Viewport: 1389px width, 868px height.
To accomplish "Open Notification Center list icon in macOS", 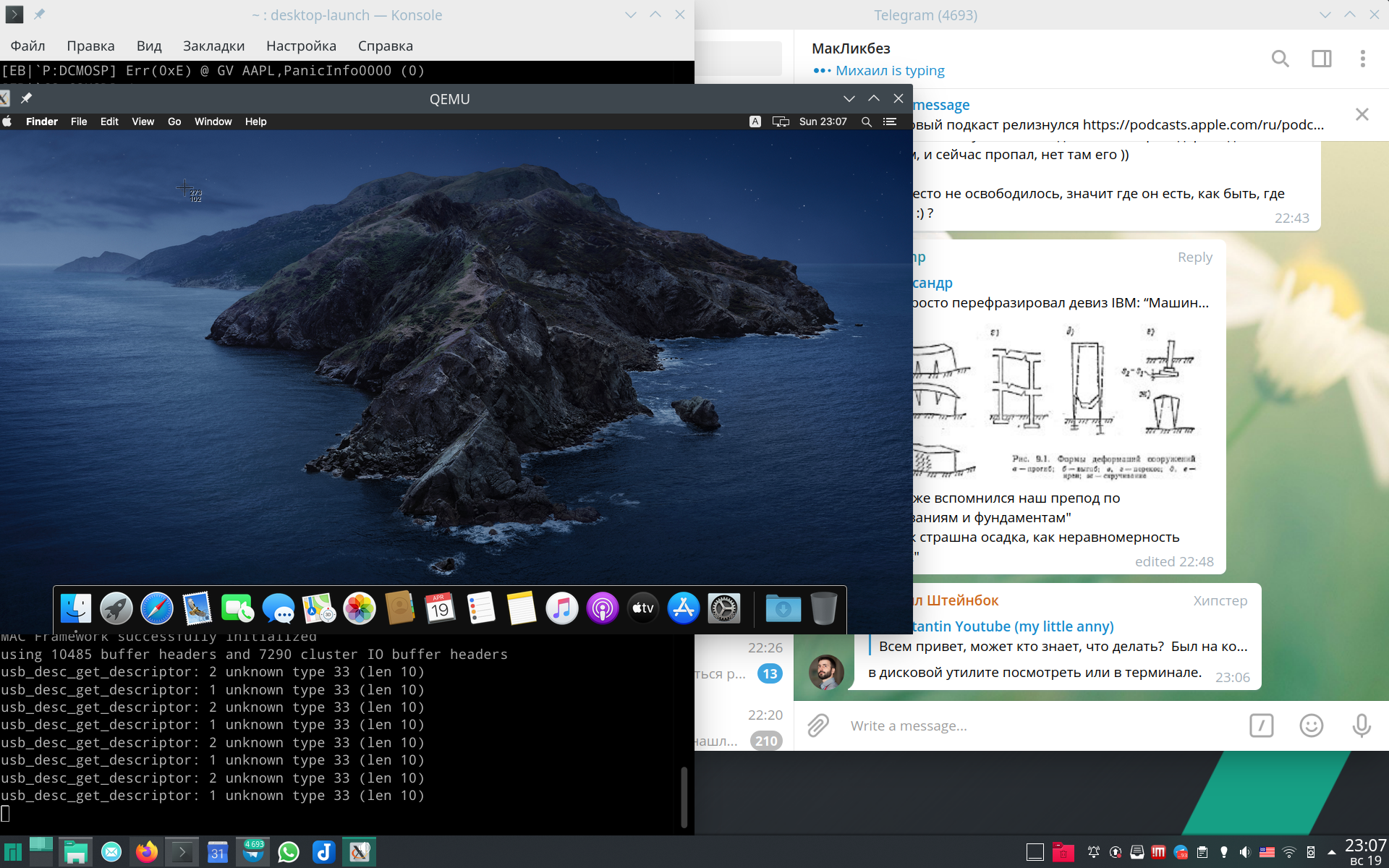I will coord(890,122).
